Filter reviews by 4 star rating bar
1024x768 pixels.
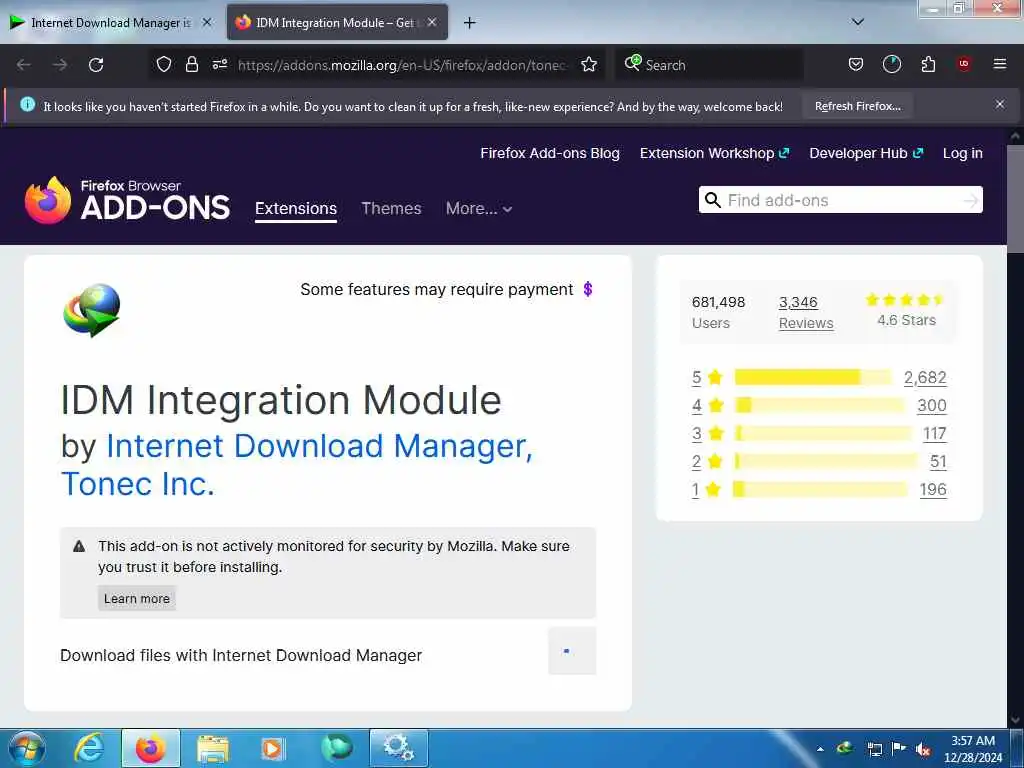(820, 405)
